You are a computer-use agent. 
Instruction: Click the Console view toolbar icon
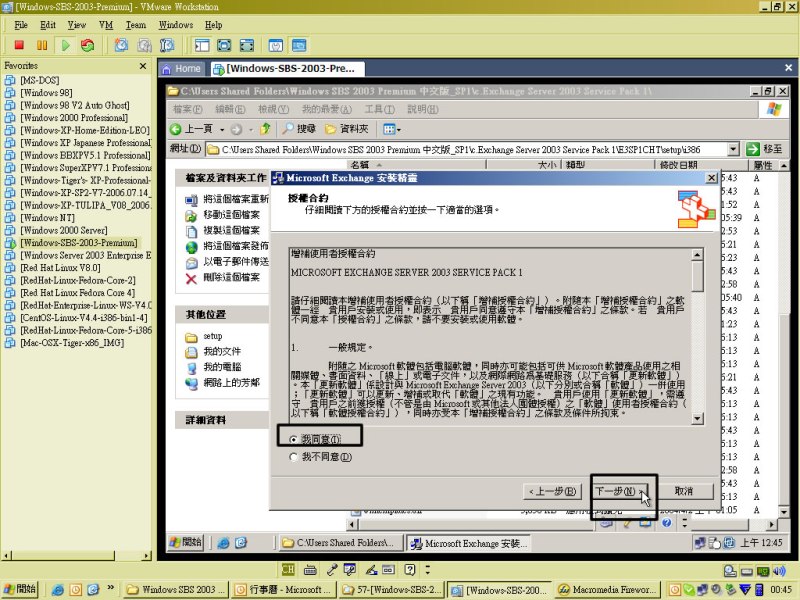click(299, 45)
